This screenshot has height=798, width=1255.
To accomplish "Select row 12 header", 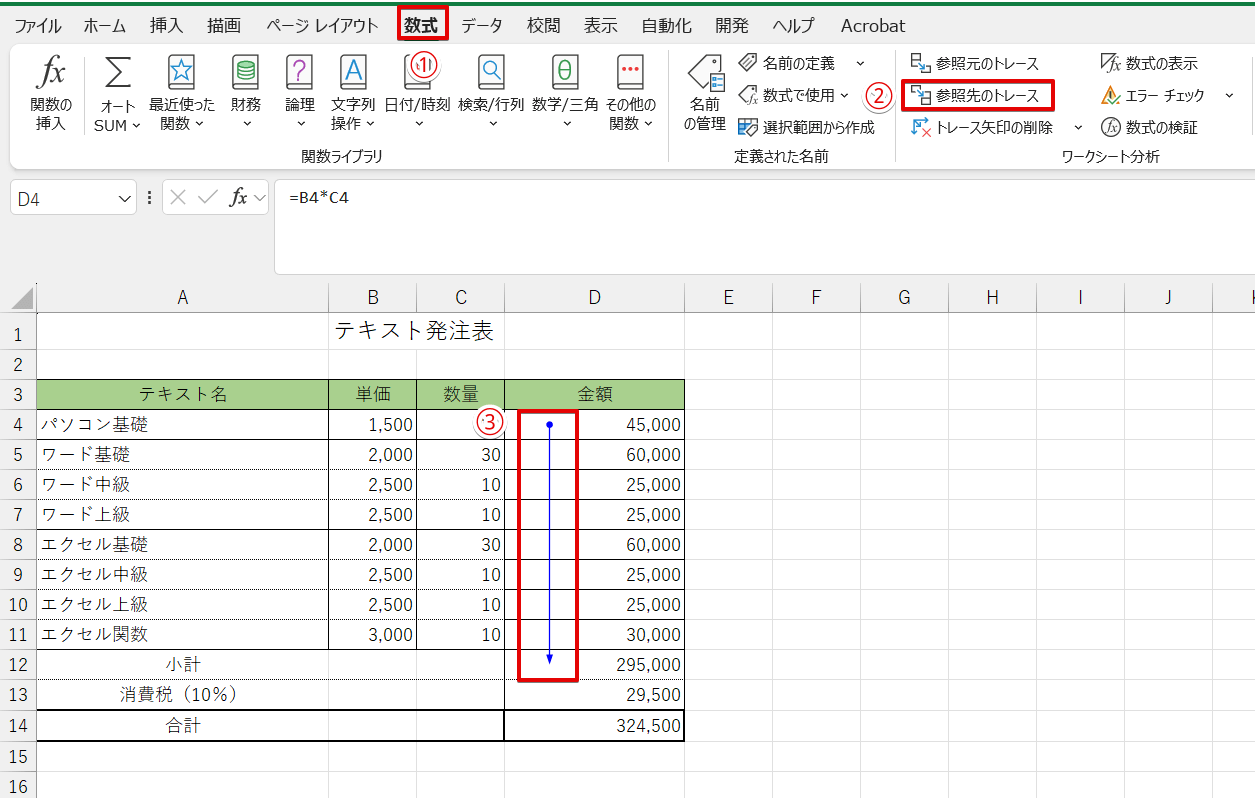I will [19, 664].
